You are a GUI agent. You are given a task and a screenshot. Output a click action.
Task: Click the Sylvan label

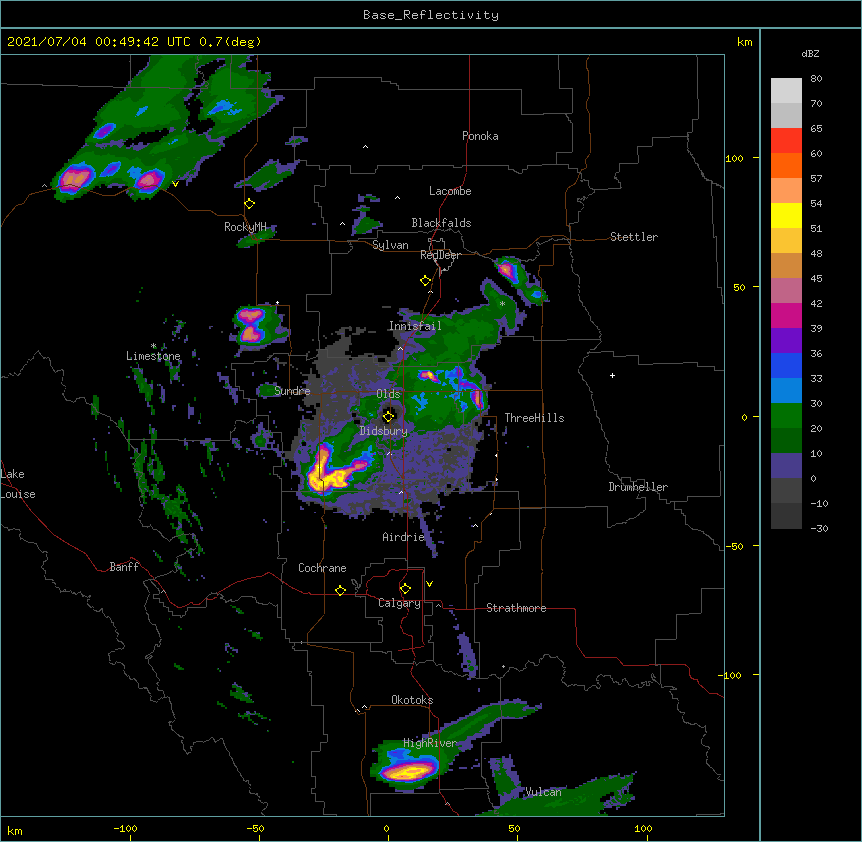point(390,245)
